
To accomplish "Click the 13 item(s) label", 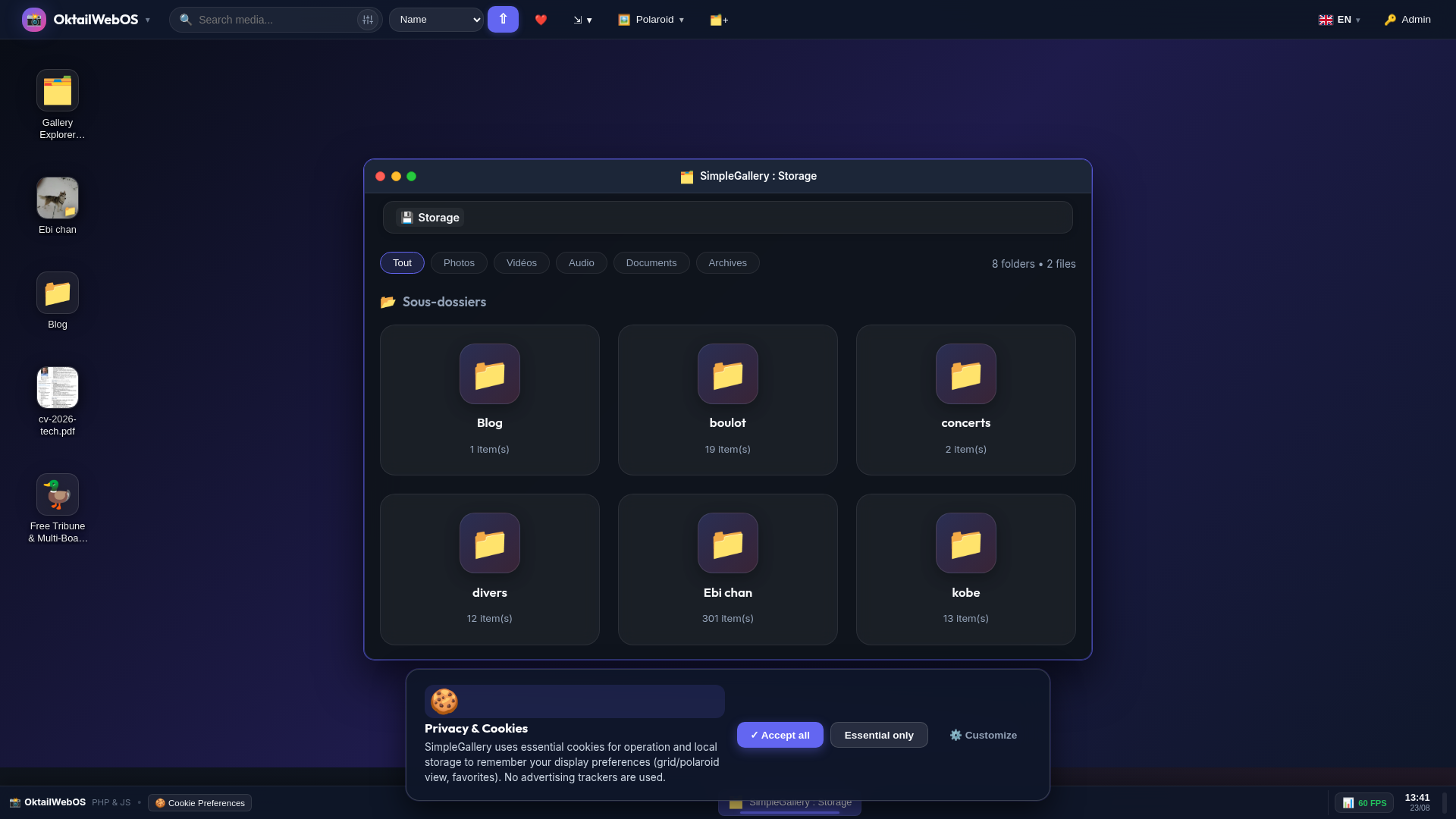I will point(966,619).
